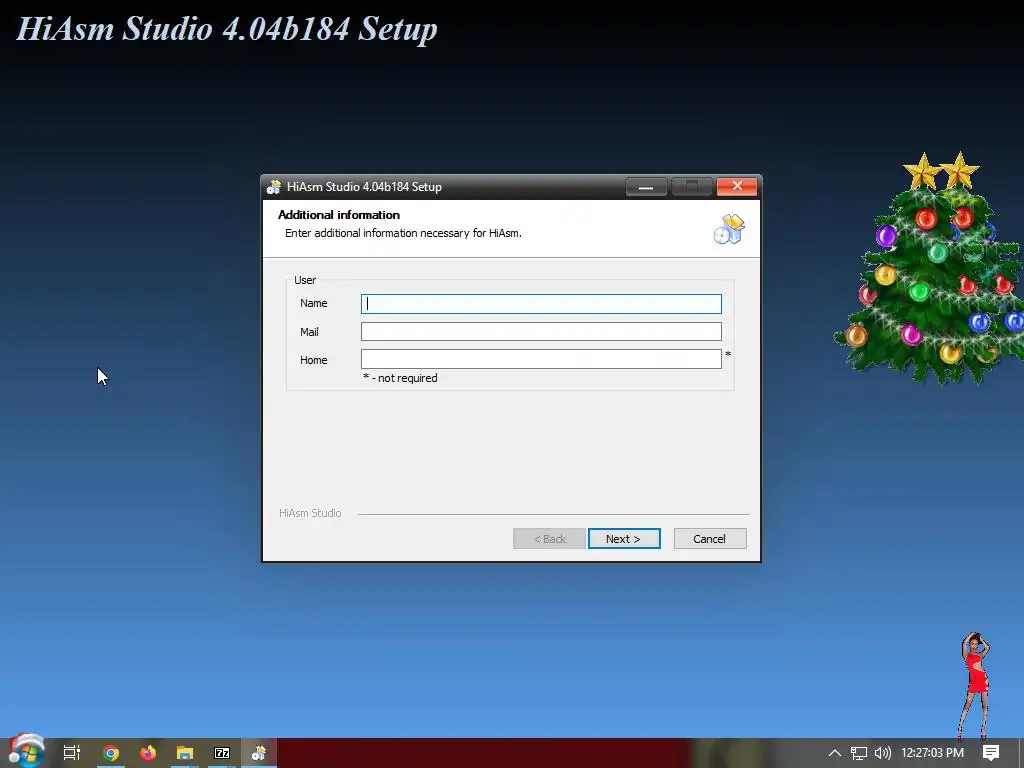Click the disabled < Back button
This screenshot has height=768, width=1024.
pos(549,539)
